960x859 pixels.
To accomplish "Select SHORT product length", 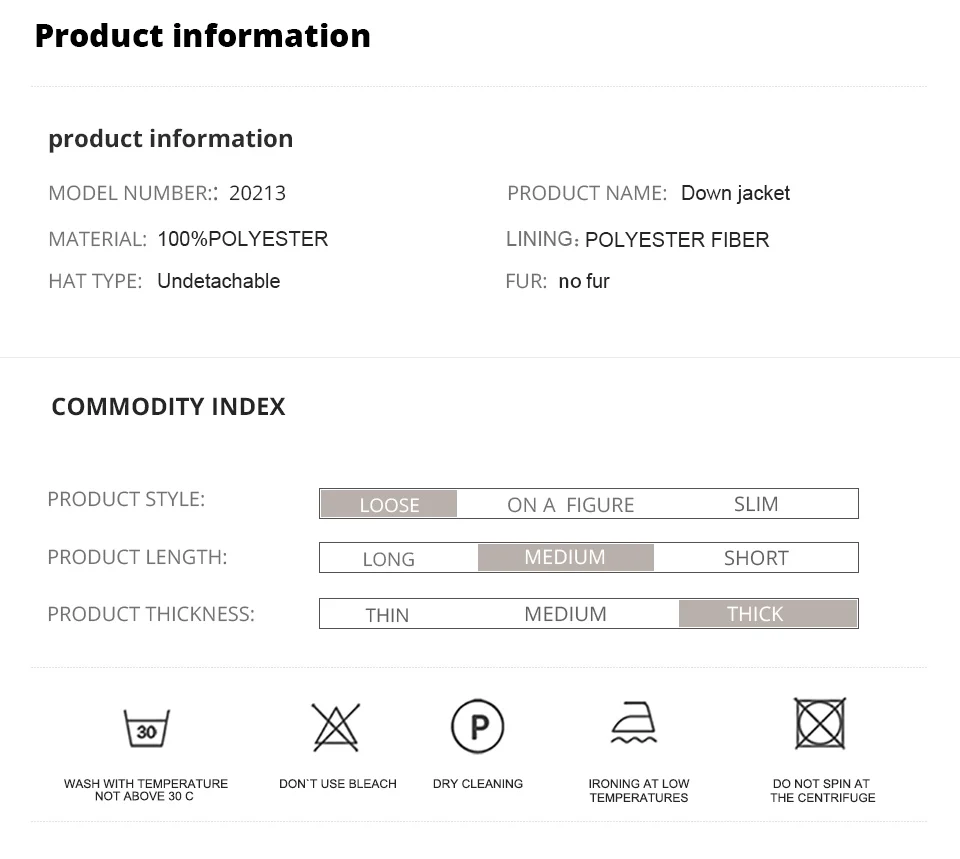I will (x=756, y=558).
